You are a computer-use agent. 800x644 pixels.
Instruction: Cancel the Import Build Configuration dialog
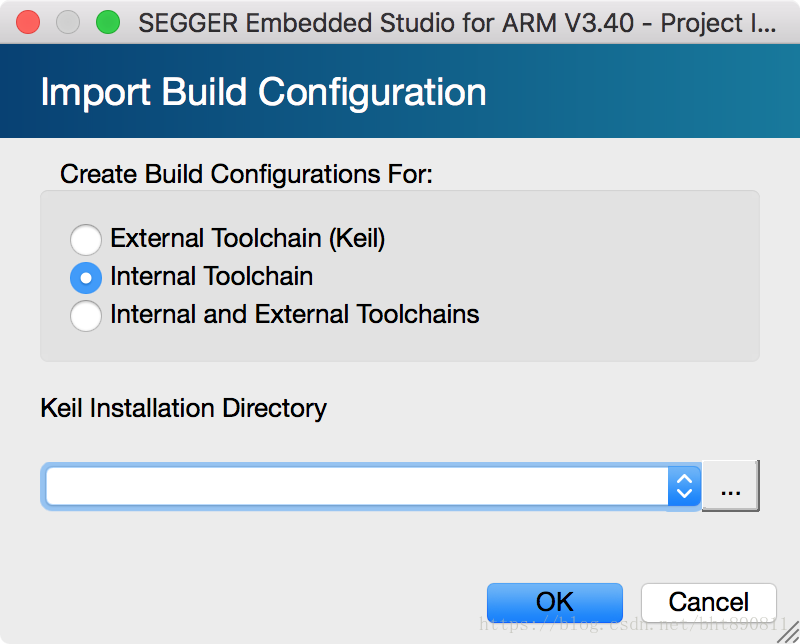(x=709, y=602)
